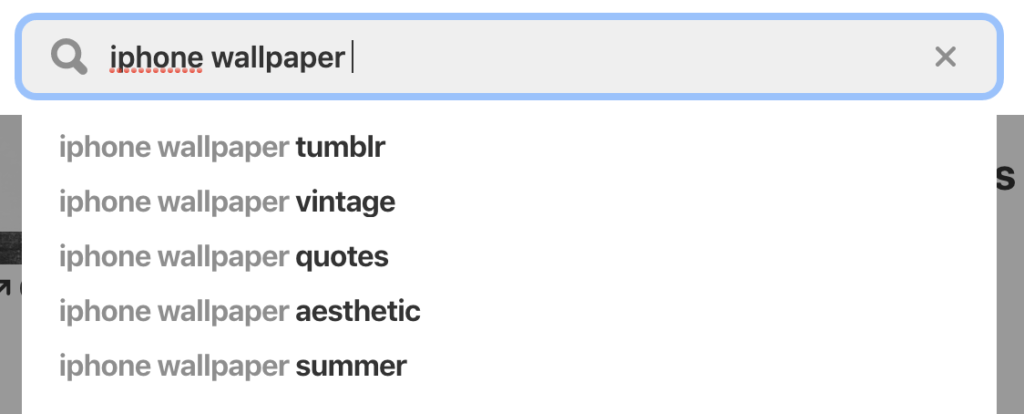This screenshot has width=1024, height=414.
Task: Click the bold word "tumblr" in suggestions
Action: (340, 148)
